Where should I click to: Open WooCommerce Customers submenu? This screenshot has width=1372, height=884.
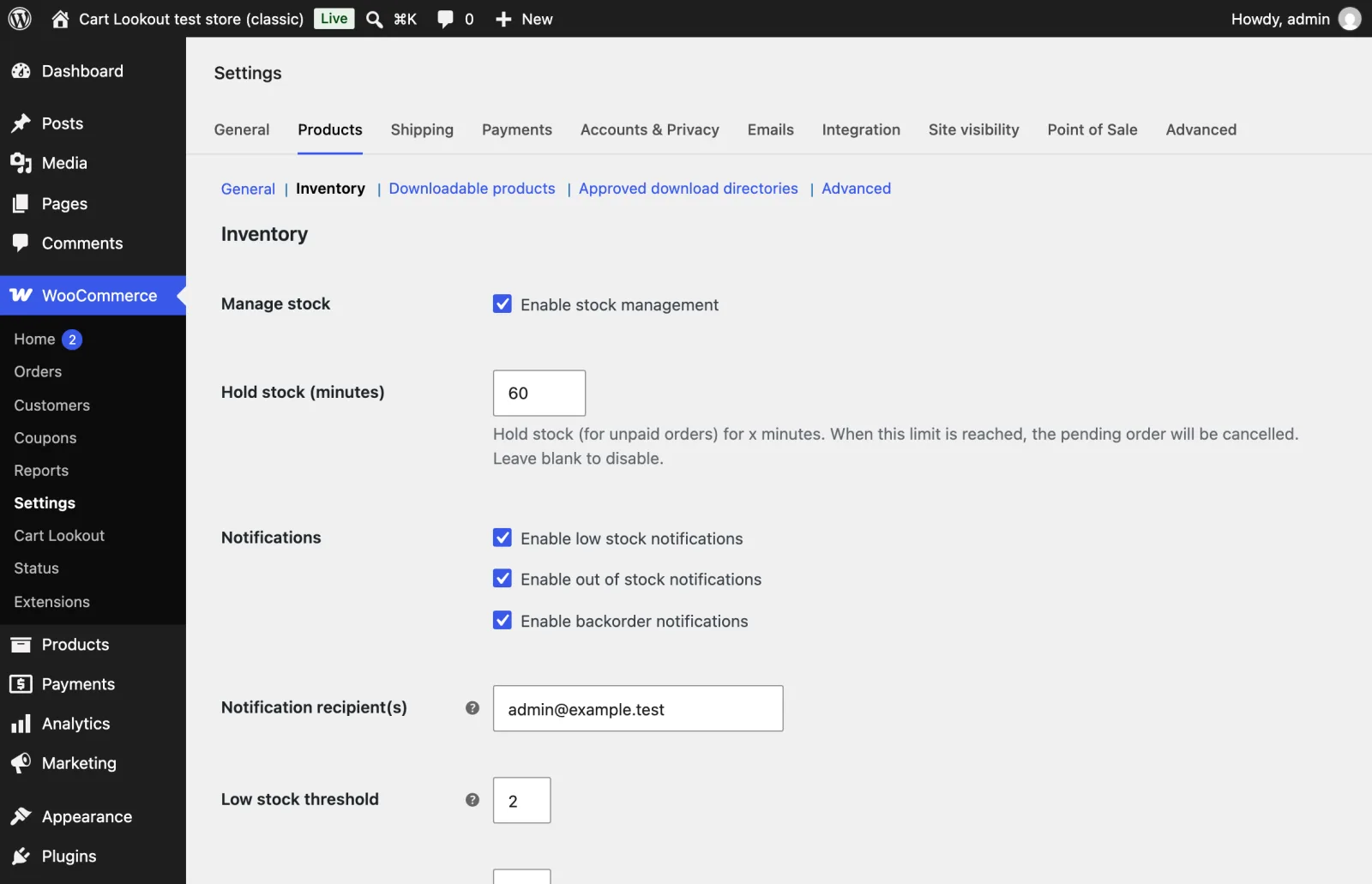tap(51, 406)
